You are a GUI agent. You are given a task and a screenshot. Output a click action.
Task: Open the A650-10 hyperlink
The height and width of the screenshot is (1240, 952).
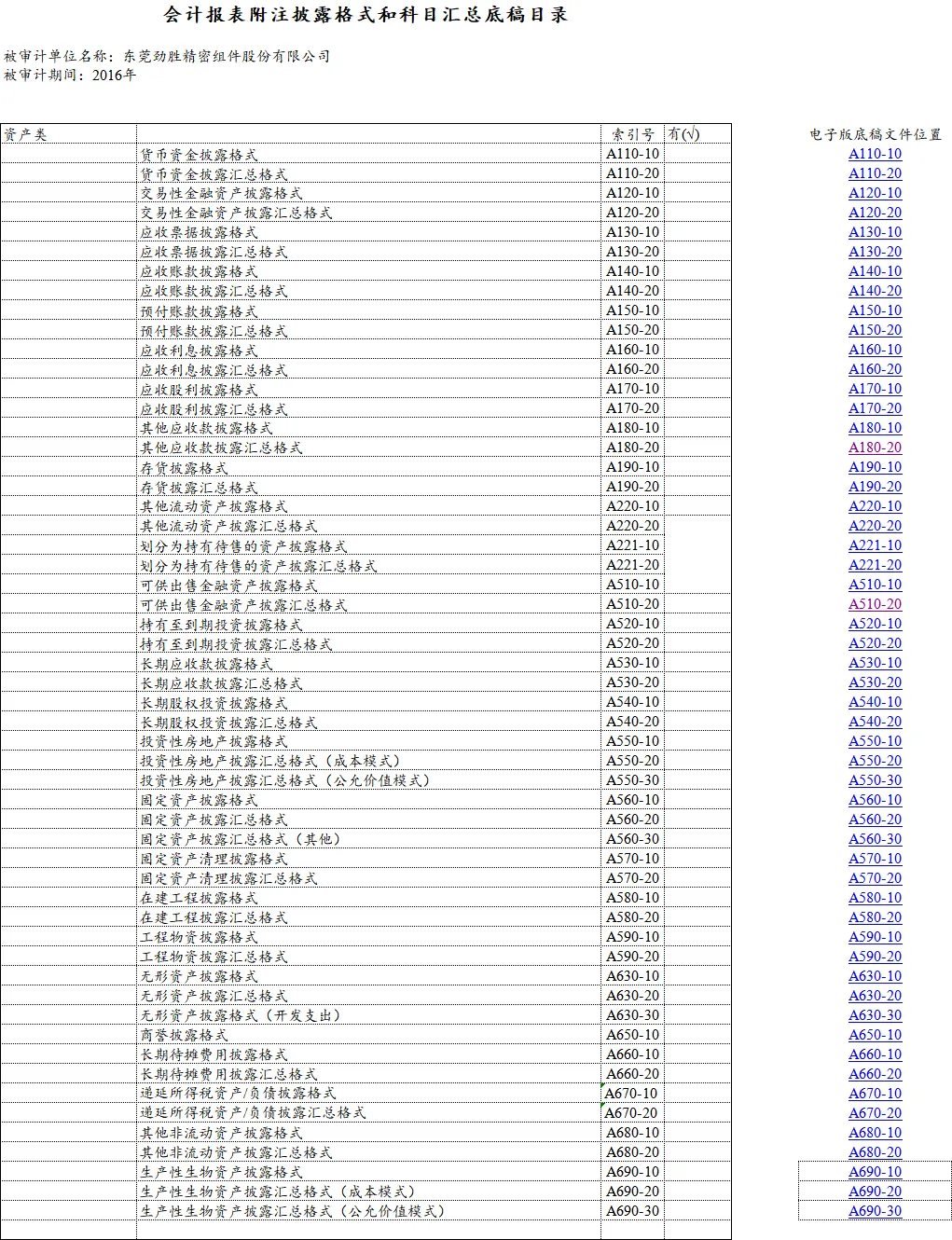pyautogui.click(x=875, y=1035)
